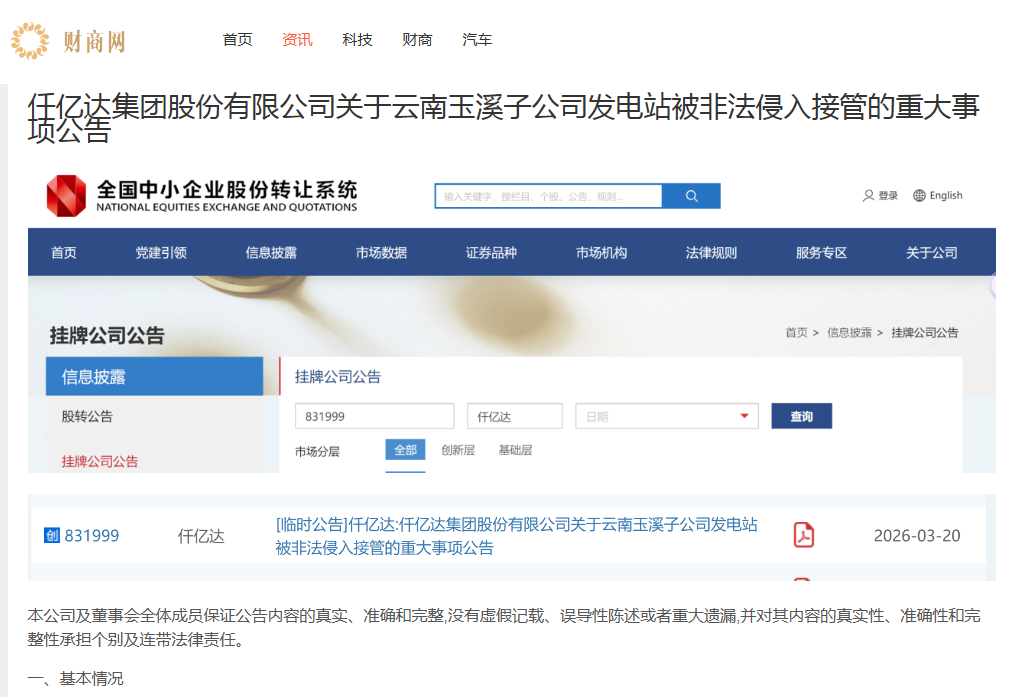Open 服务专区 in the blue navigation bar
This screenshot has height=697, width=1009.
821,252
